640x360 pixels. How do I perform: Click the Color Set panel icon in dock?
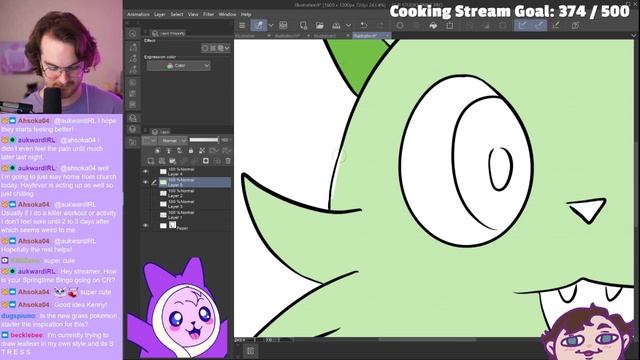click(133, 94)
